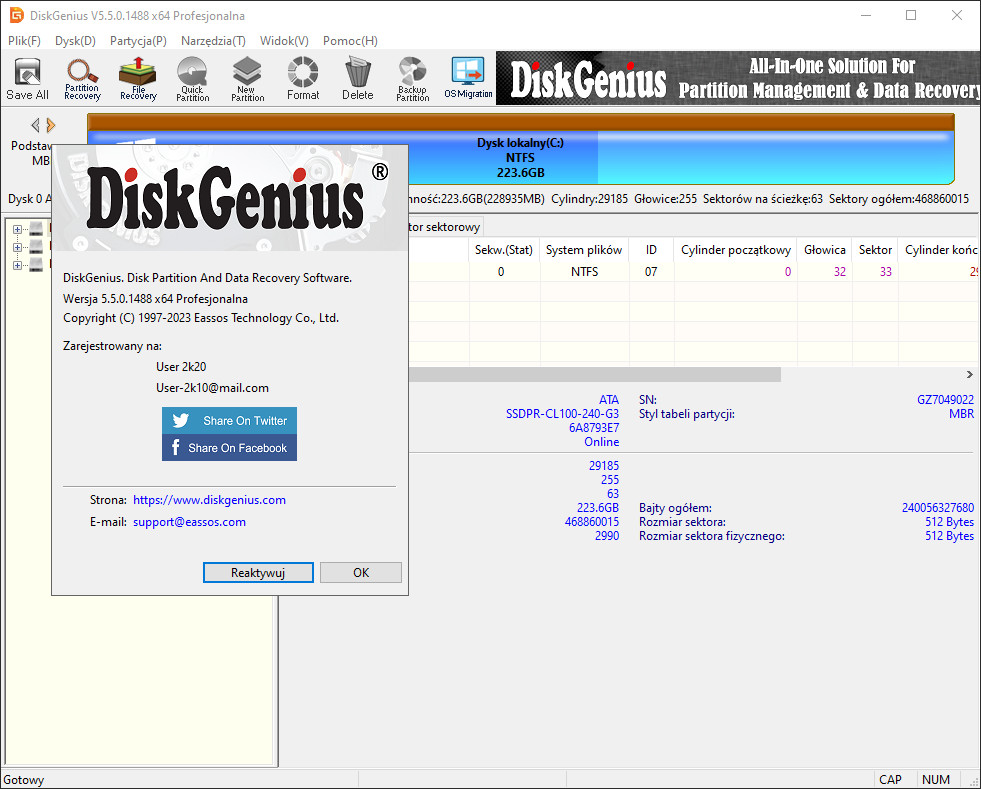
Task: Click Share On Facebook button
Action: point(229,447)
